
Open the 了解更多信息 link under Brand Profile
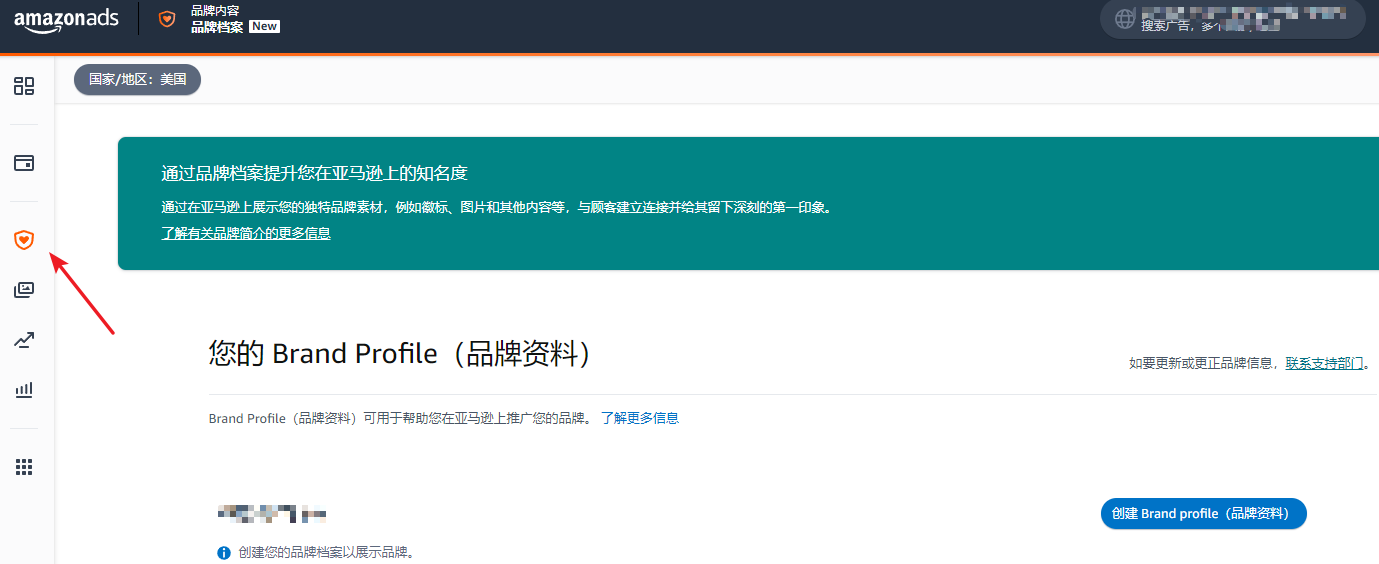point(640,418)
